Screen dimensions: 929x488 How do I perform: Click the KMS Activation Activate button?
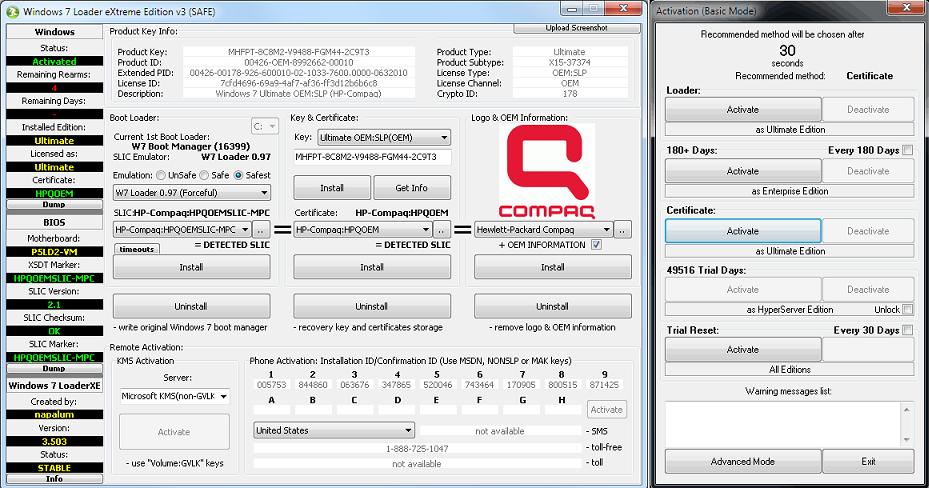(x=174, y=432)
